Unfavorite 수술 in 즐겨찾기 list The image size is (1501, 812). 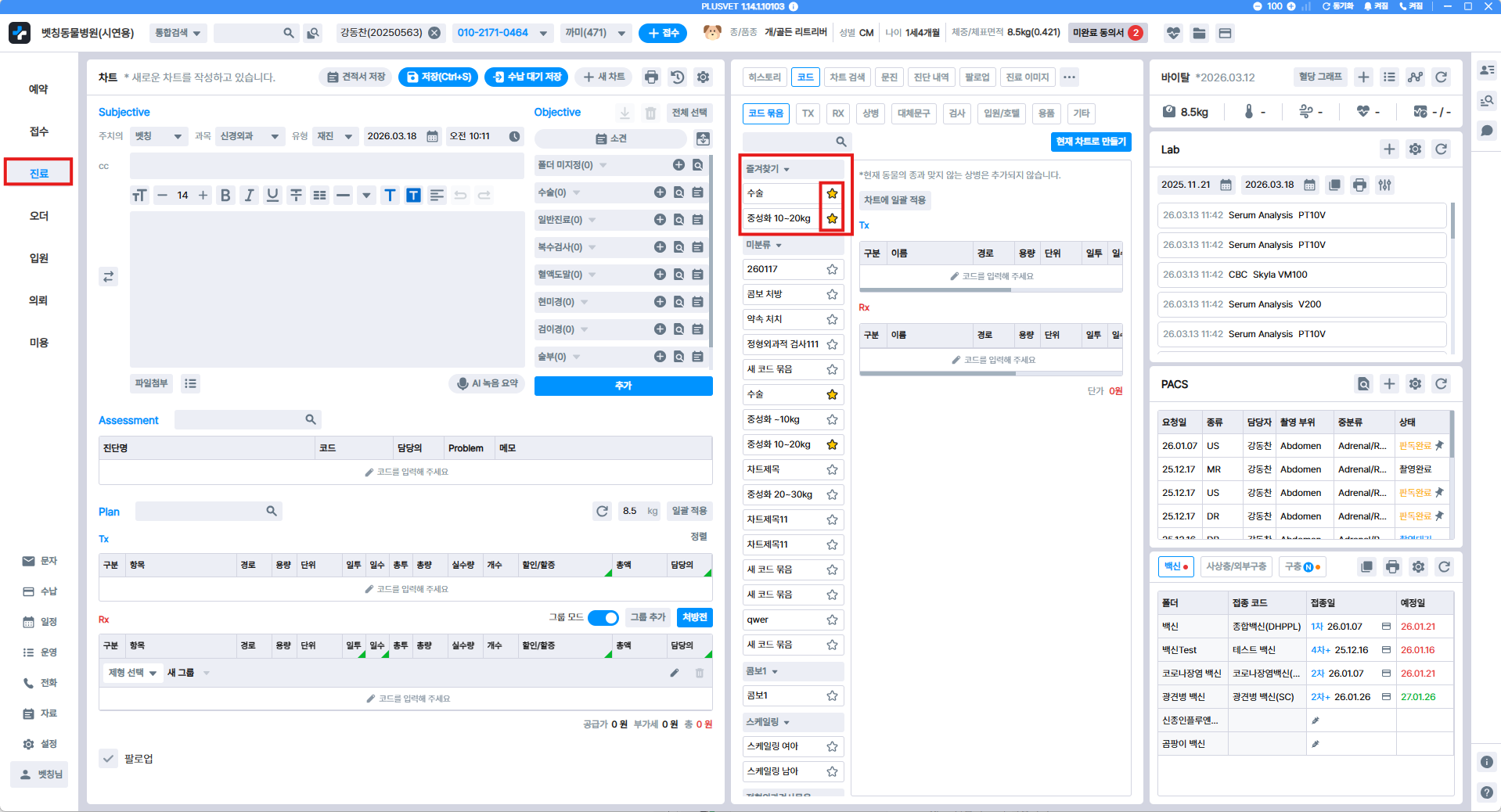[832, 193]
